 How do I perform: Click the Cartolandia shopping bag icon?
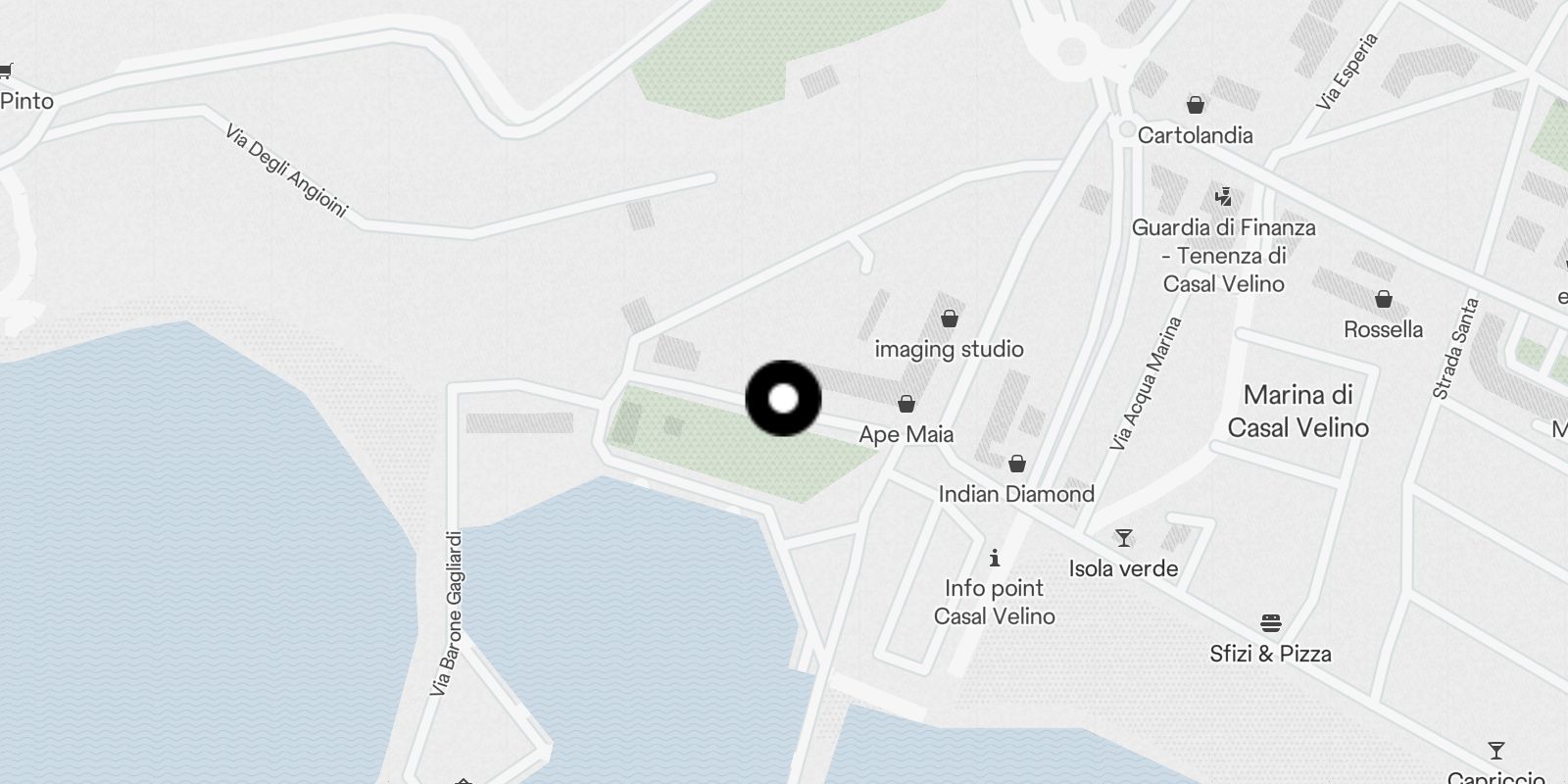tap(1195, 105)
